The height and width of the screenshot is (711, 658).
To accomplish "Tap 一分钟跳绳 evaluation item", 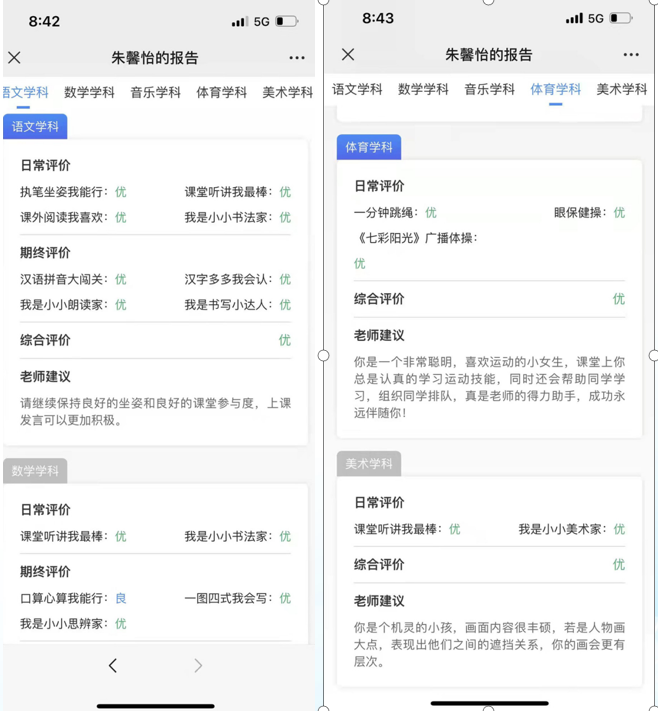I will tap(395, 212).
